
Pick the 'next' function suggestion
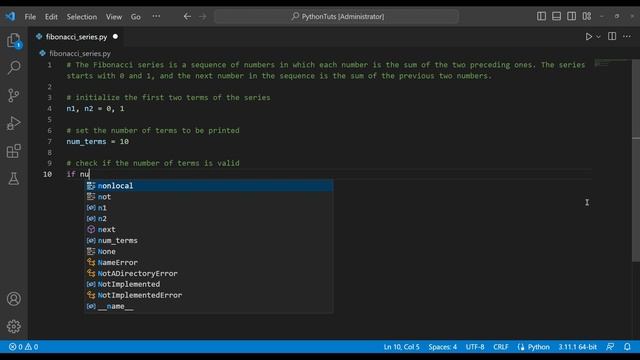tap(209, 229)
